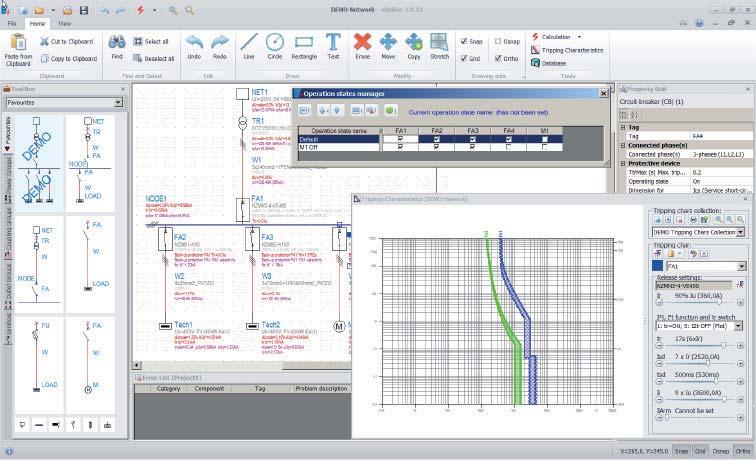Click zoom in icon in Tripping chars collection

(718, 220)
